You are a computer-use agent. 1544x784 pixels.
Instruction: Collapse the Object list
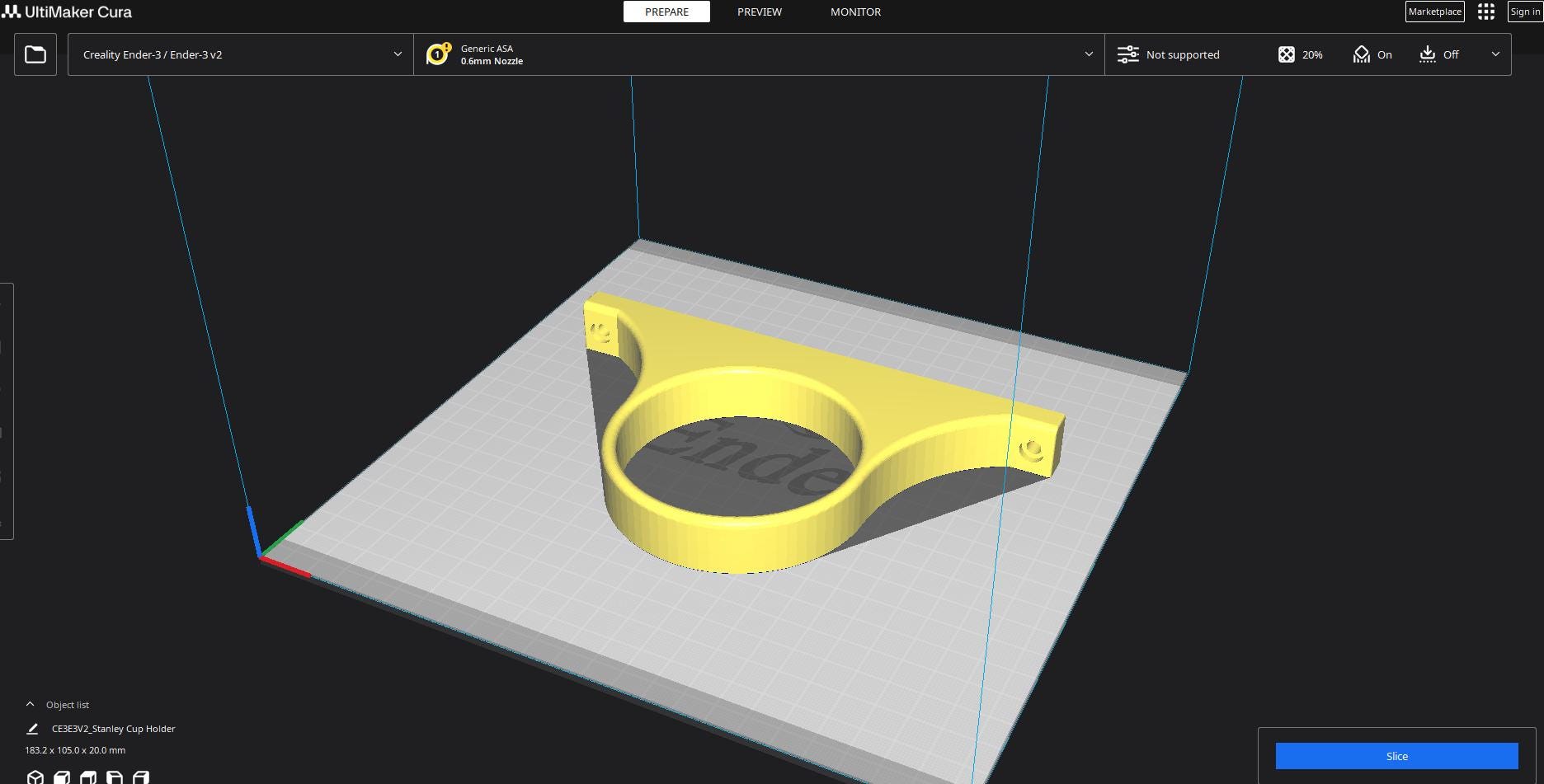[30, 704]
